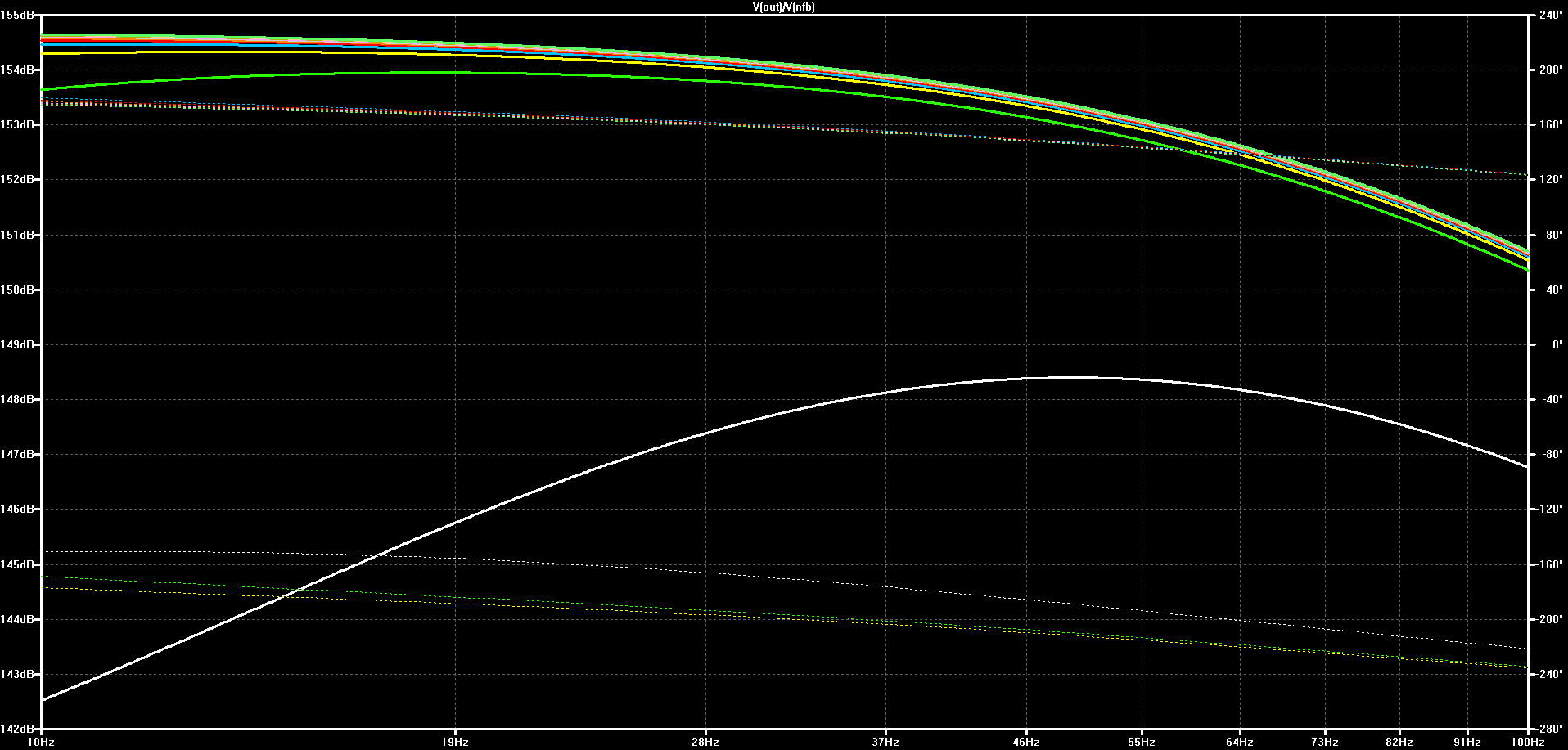Select the 64Hz frequency tick label
Screen dimensions: 1568x750
click(1240, 742)
